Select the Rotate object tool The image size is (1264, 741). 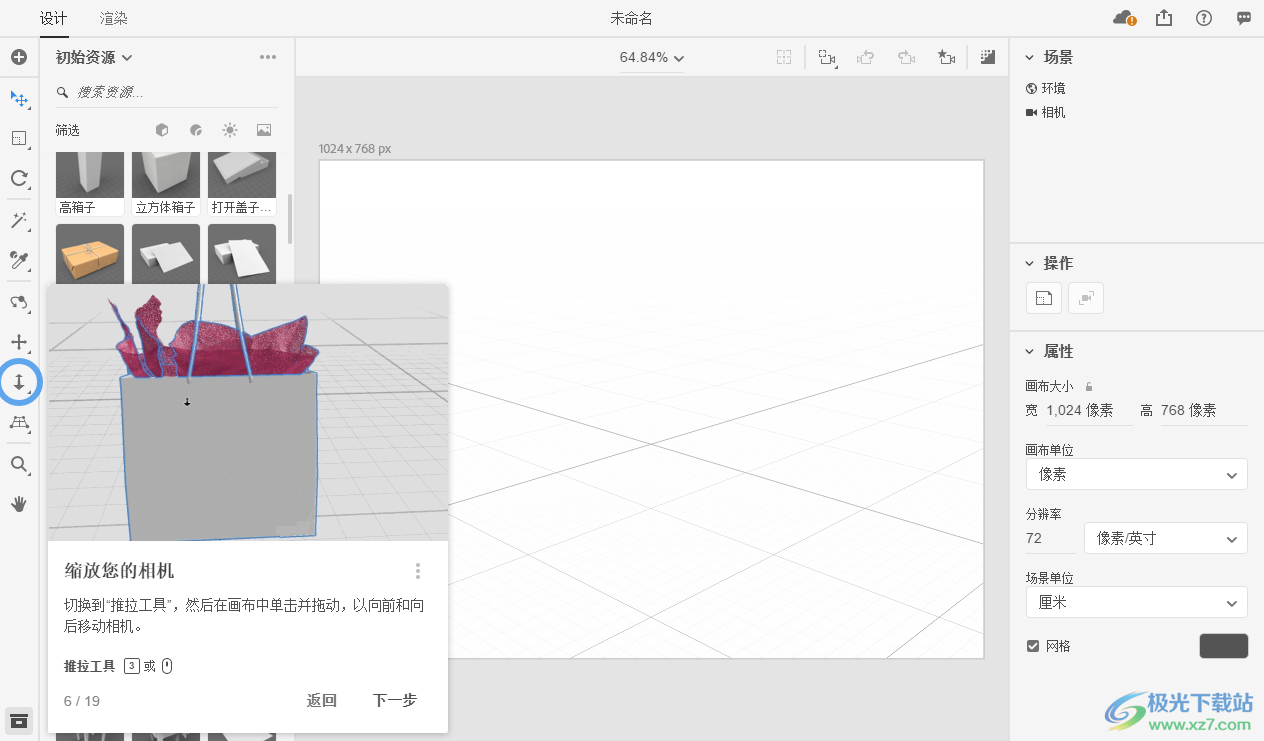(x=19, y=178)
